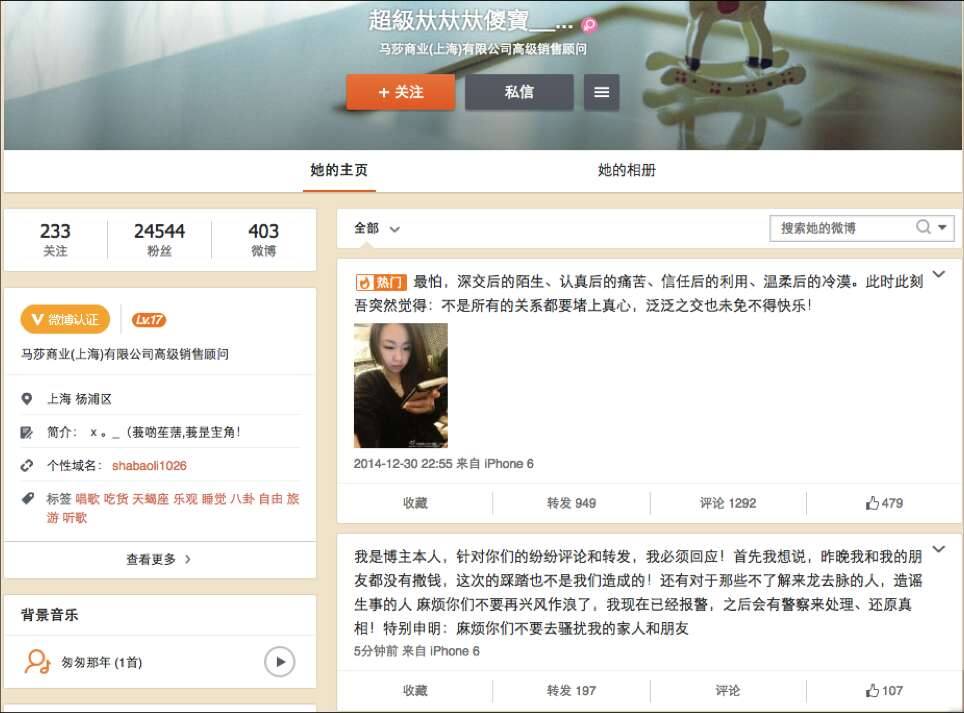
Task: Click 转发 197 repost button
Action: tap(571, 691)
